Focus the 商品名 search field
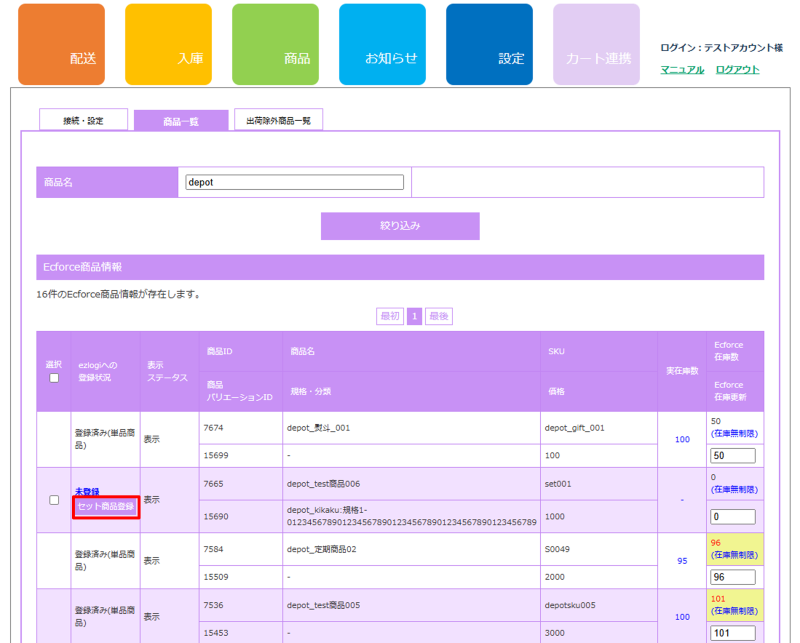Viewport: 800px width, 643px height. pyautogui.click(x=295, y=183)
